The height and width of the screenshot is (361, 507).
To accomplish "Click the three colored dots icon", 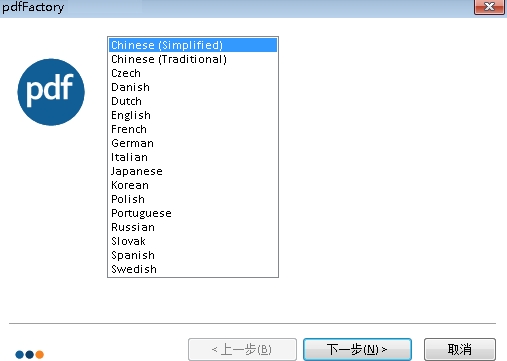I will [30, 354].
